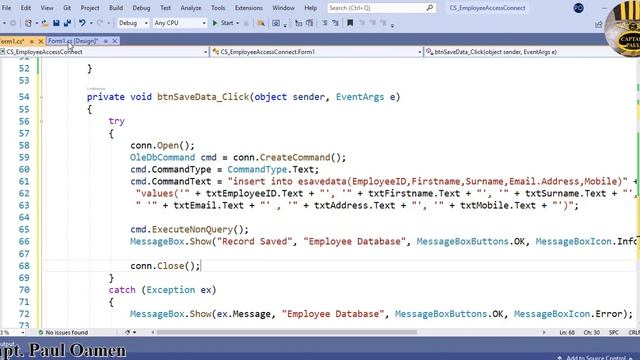Pin the Form1.cs tab
Viewport: 640px width, 360px height.
31,41
